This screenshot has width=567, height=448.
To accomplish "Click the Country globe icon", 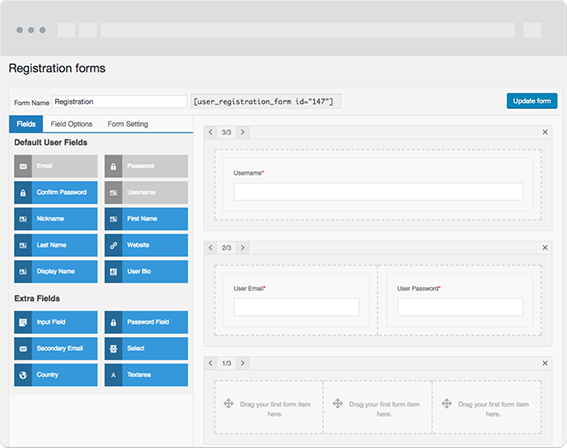I will [x=23, y=375].
